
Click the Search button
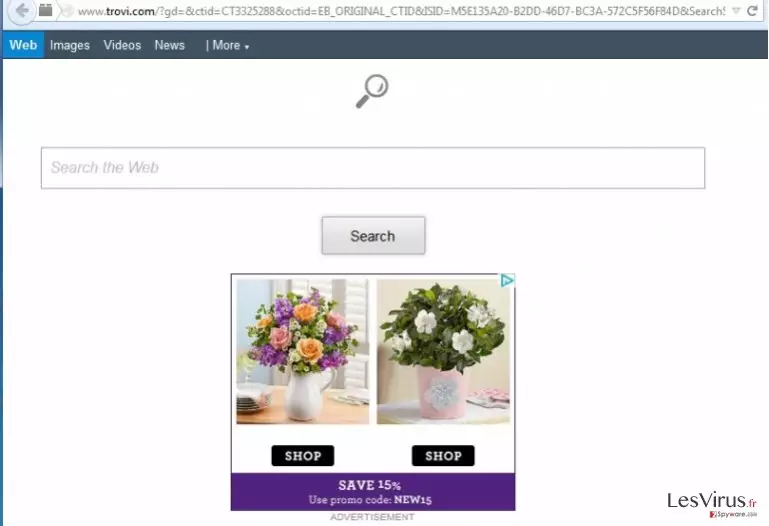(373, 236)
